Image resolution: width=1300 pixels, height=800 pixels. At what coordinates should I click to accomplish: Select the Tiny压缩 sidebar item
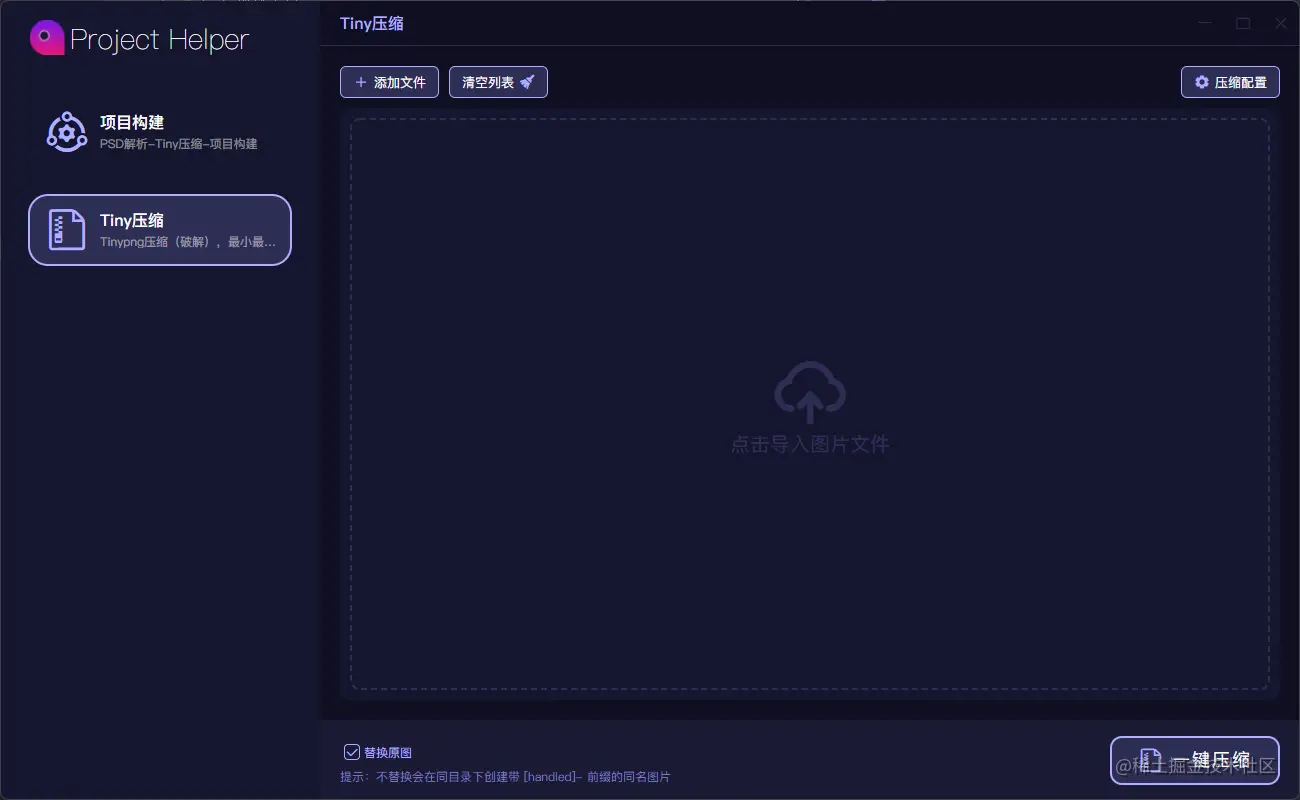pyautogui.click(x=160, y=230)
